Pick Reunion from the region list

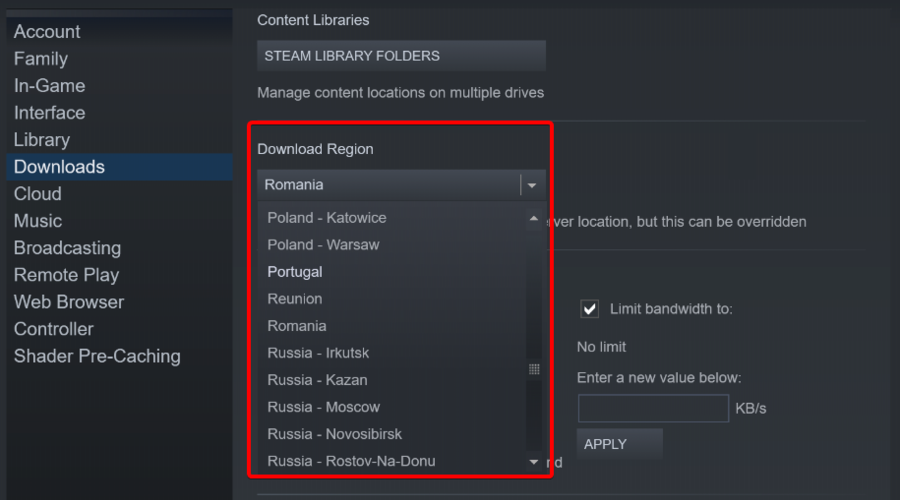(295, 299)
